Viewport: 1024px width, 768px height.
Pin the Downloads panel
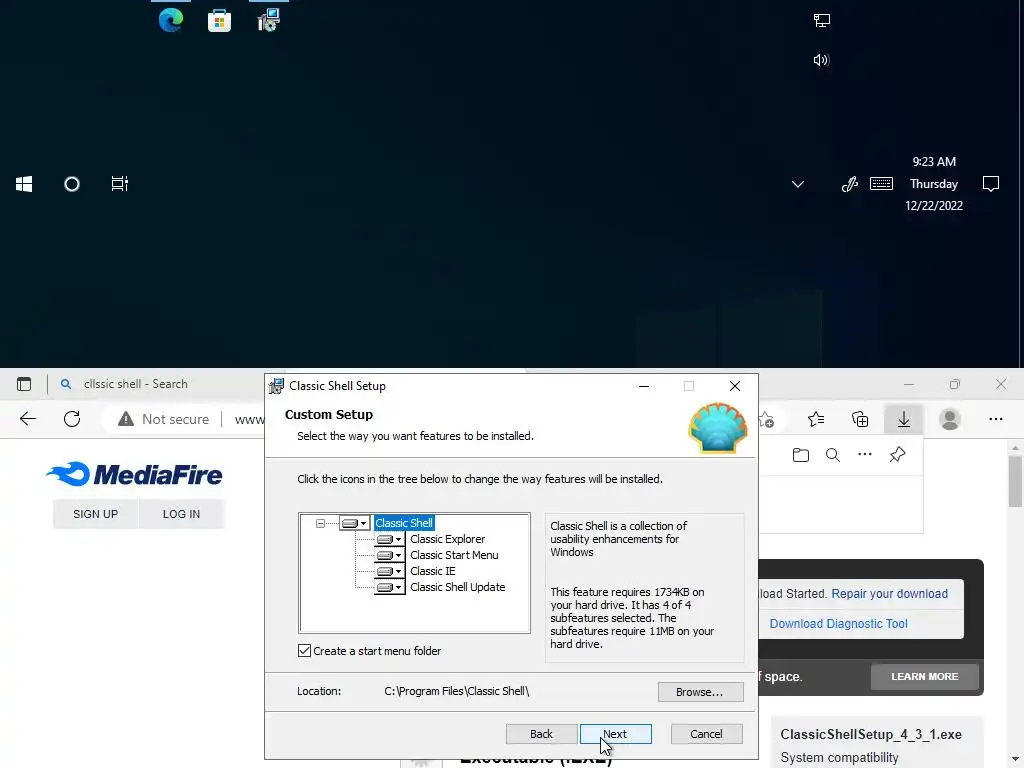point(897,455)
